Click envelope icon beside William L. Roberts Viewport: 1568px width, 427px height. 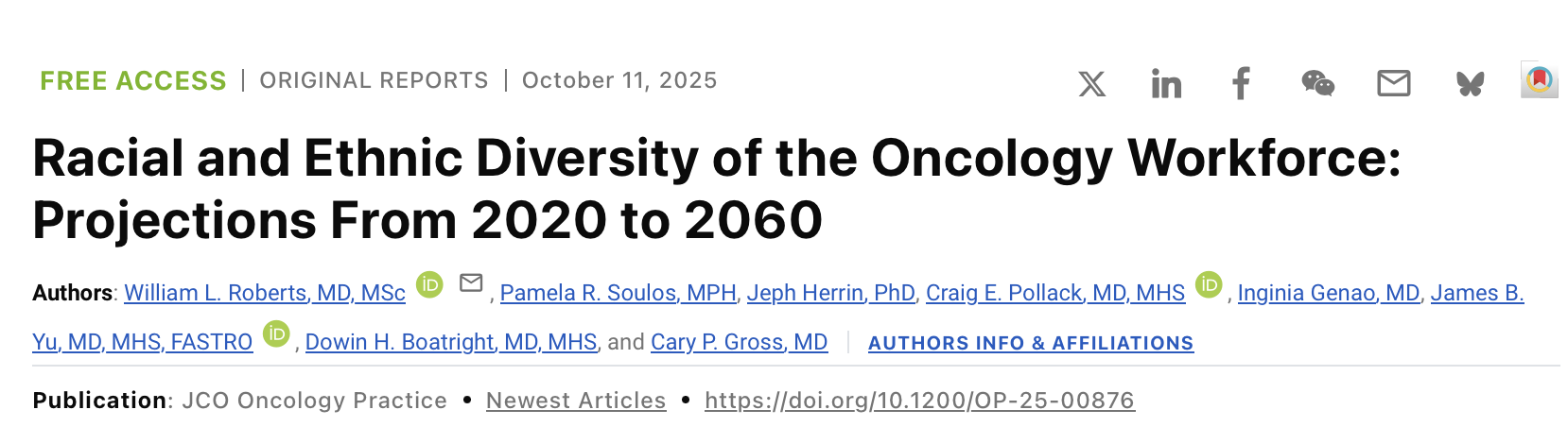(x=471, y=282)
